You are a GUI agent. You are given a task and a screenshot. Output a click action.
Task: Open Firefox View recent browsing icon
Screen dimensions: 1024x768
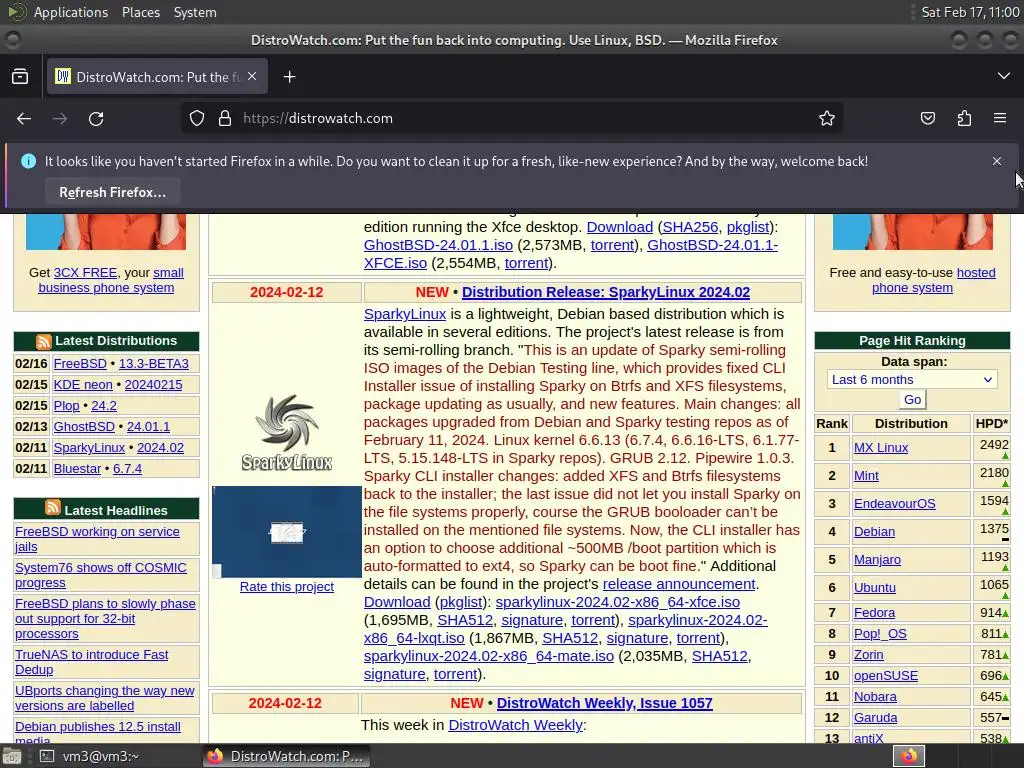[20, 77]
